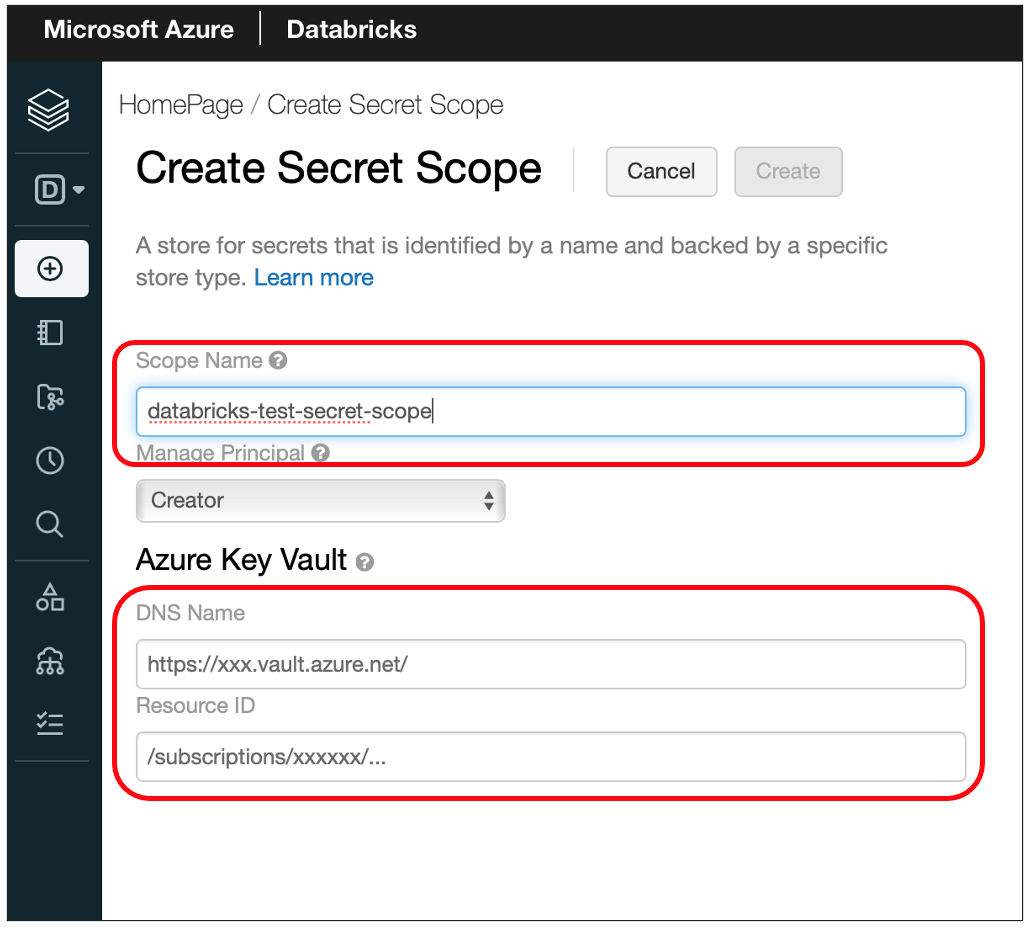The height and width of the screenshot is (930, 1030).
Task: Open the Recents clock icon
Action: tap(51, 461)
